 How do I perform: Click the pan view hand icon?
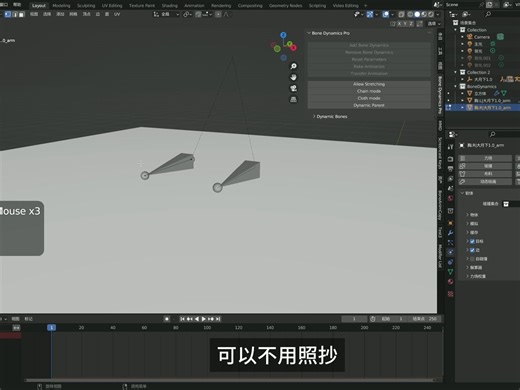click(293, 77)
